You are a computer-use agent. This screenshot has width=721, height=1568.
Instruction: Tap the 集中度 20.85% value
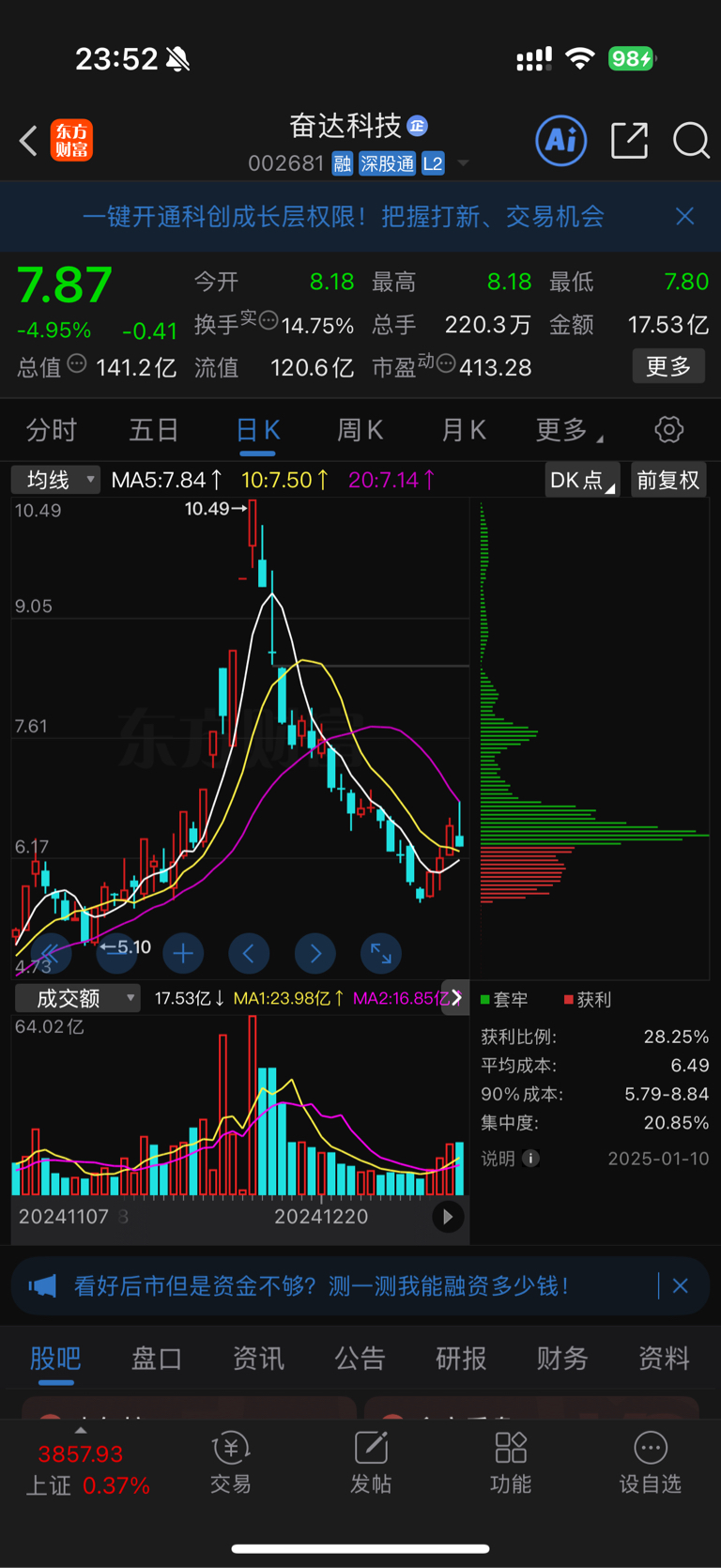676,1123
